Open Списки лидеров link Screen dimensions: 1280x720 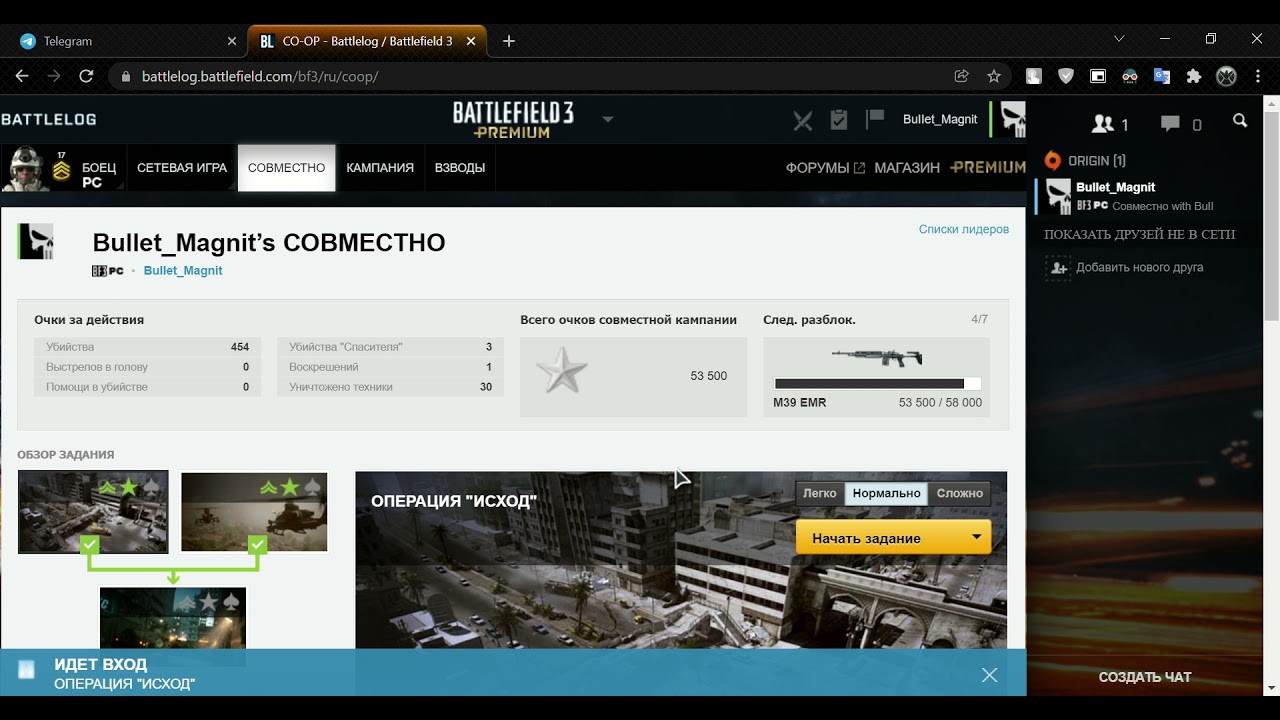pos(964,229)
